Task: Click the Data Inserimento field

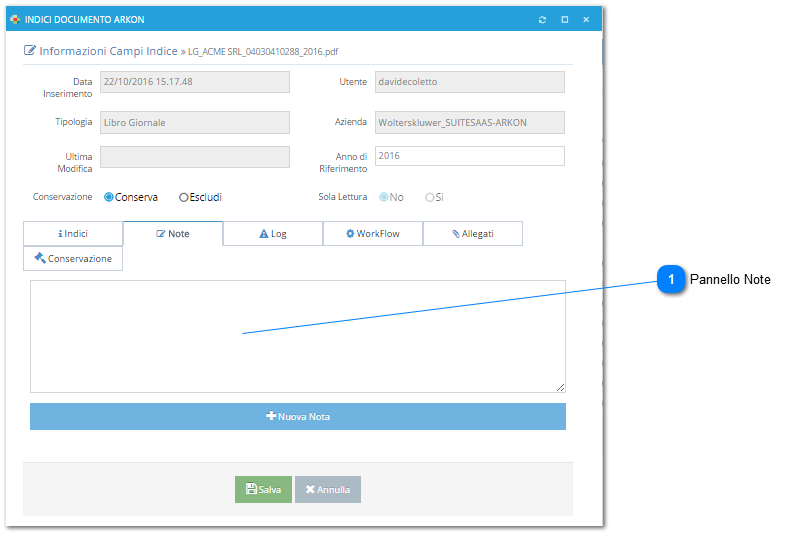Action: [195, 82]
